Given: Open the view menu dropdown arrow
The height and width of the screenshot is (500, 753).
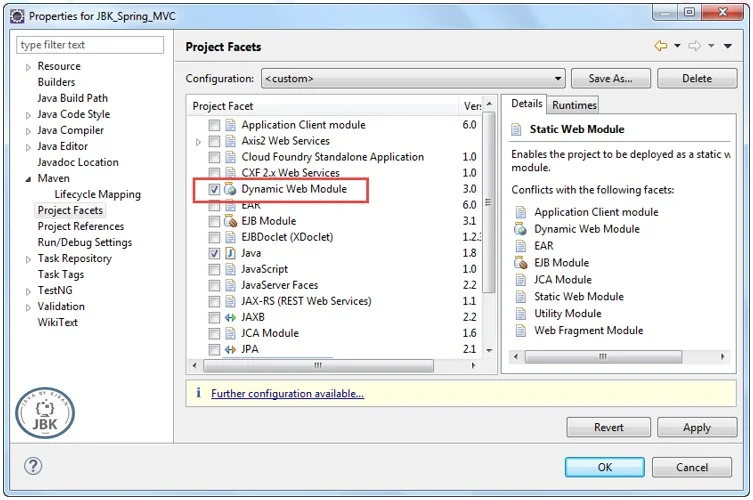Looking at the screenshot, I should 728,46.
